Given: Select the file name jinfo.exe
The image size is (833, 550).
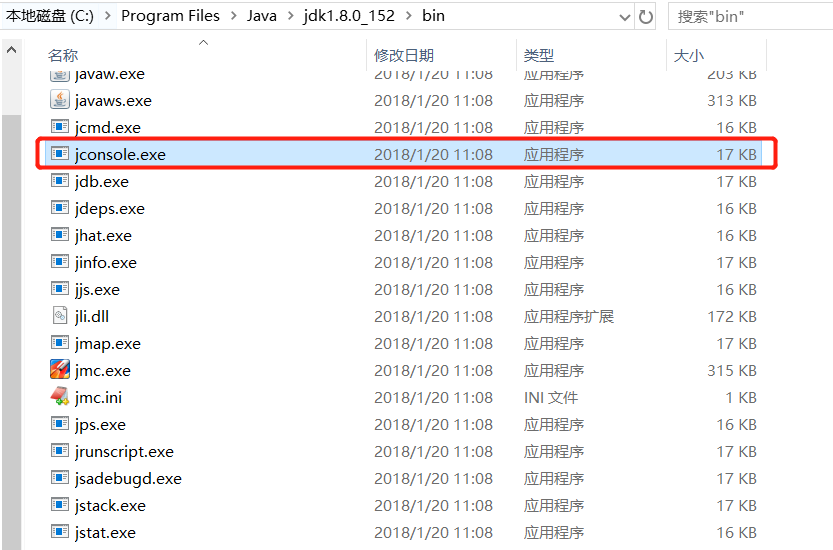Looking at the screenshot, I should [106, 263].
